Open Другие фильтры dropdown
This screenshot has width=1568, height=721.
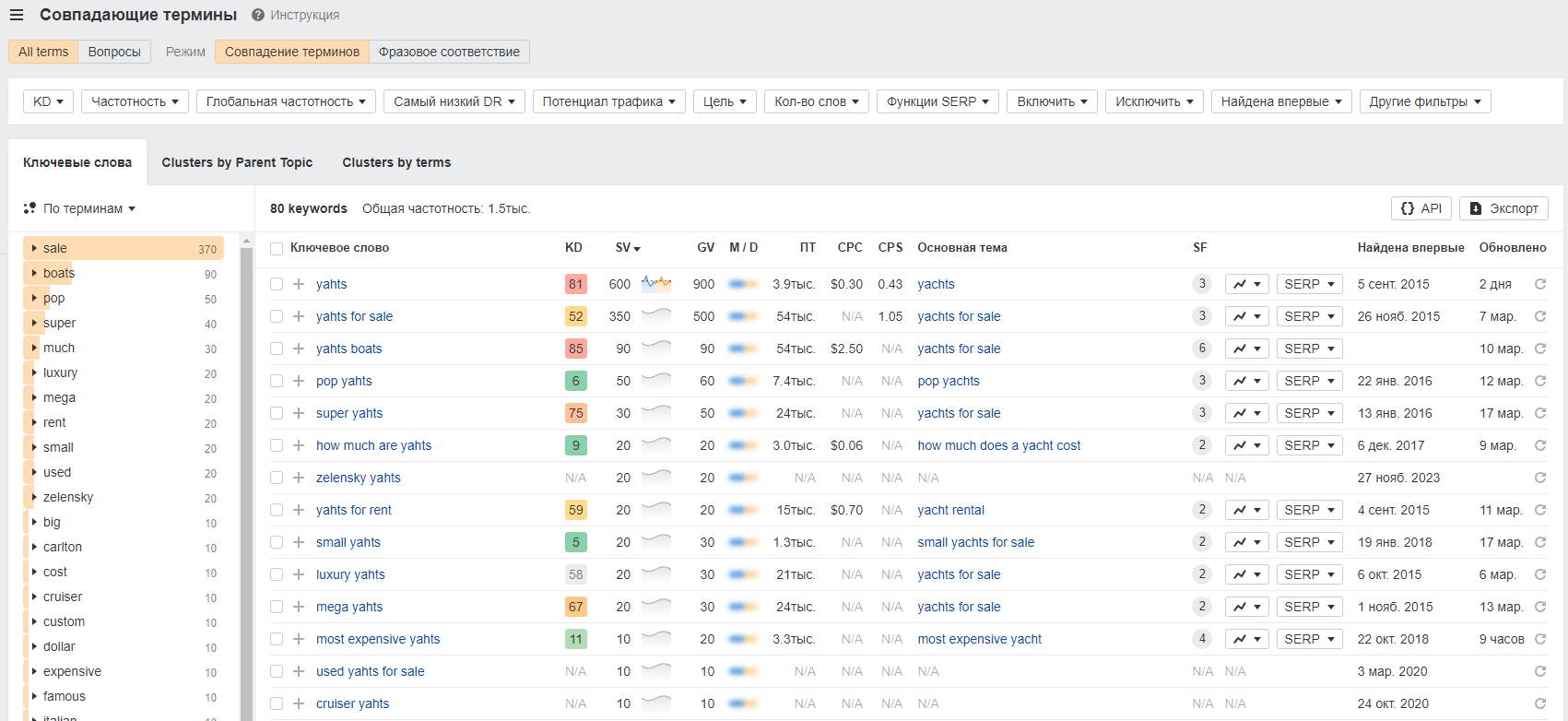(x=1425, y=101)
